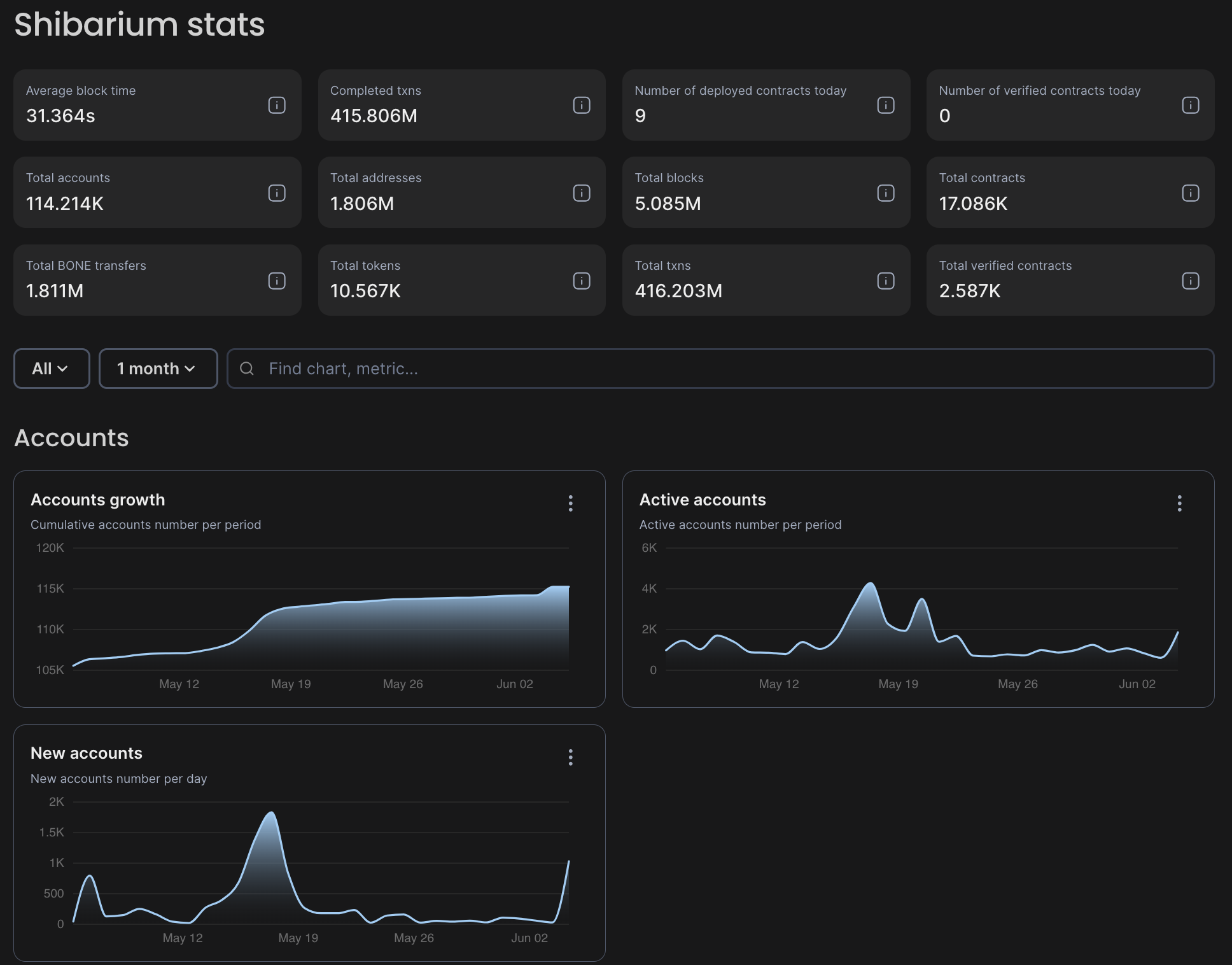Viewport: 1232px width, 965px height.
Task: Click the 1.811M BONE transfers value
Action: pos(55,291)
